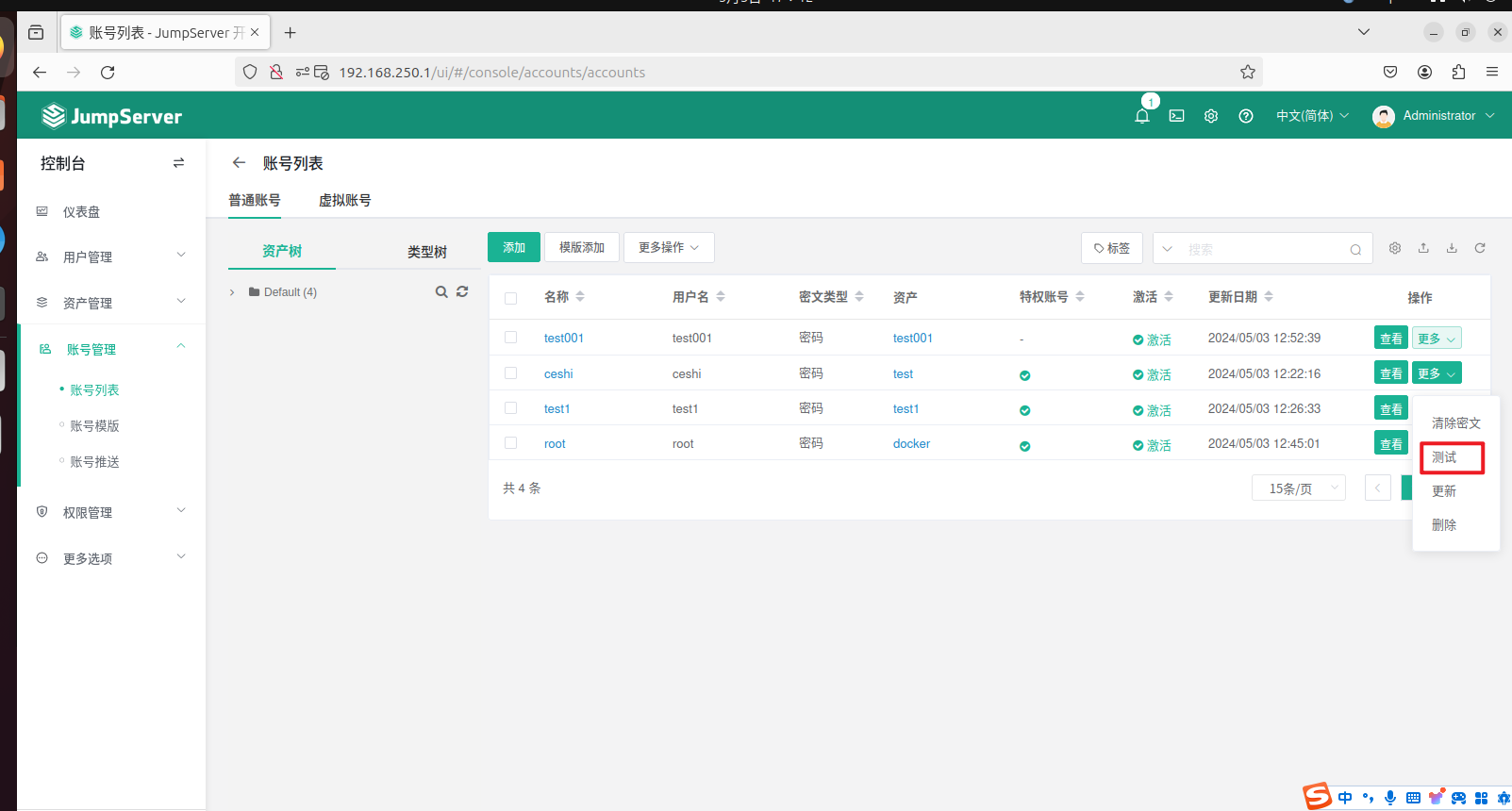Collapse sidebar using the console toggle icon
1512x811 pixels.
[x=178, y=163]
